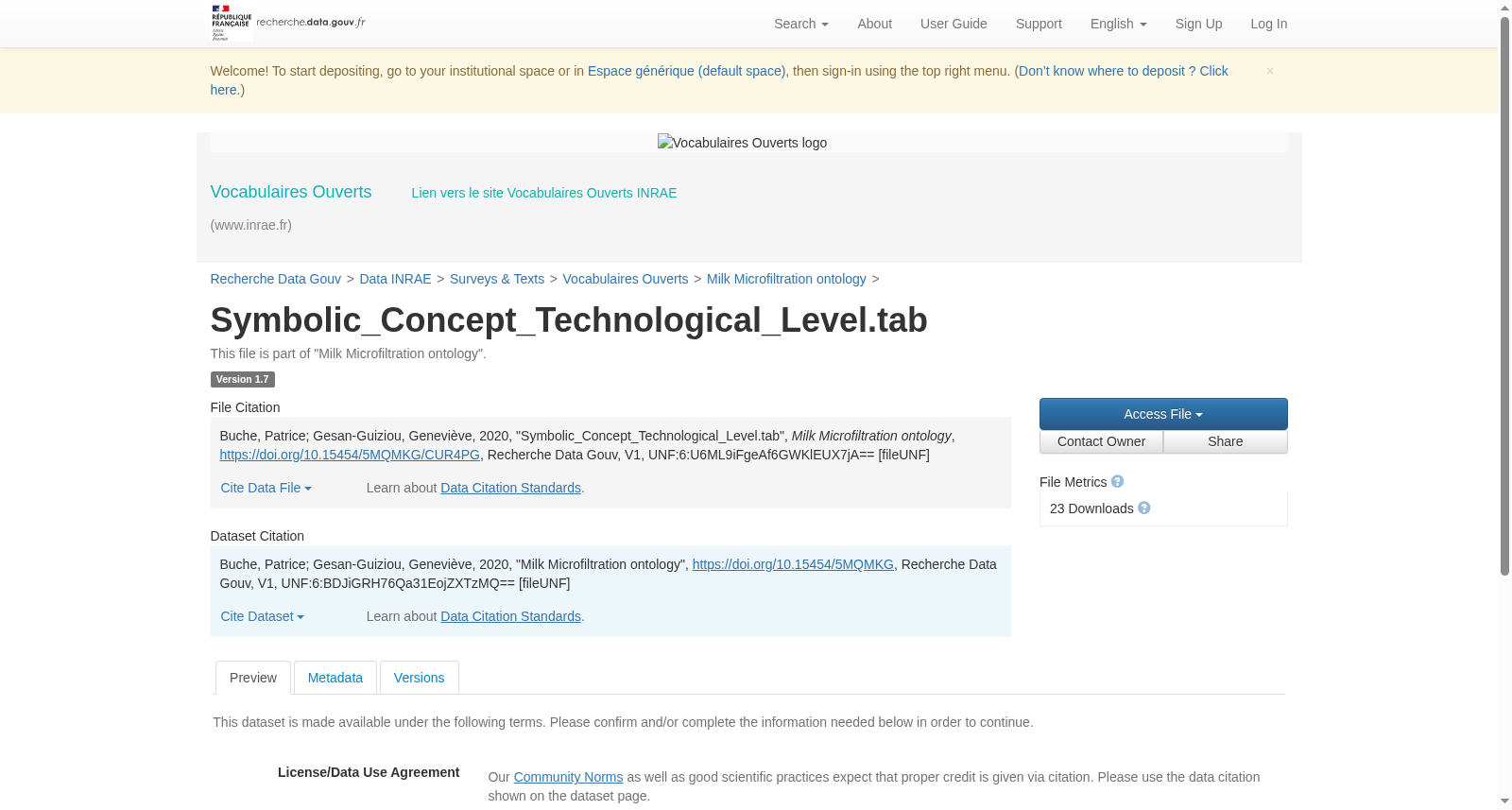Open the Vocabulaires Ouverts heading link

coord(291,192)
